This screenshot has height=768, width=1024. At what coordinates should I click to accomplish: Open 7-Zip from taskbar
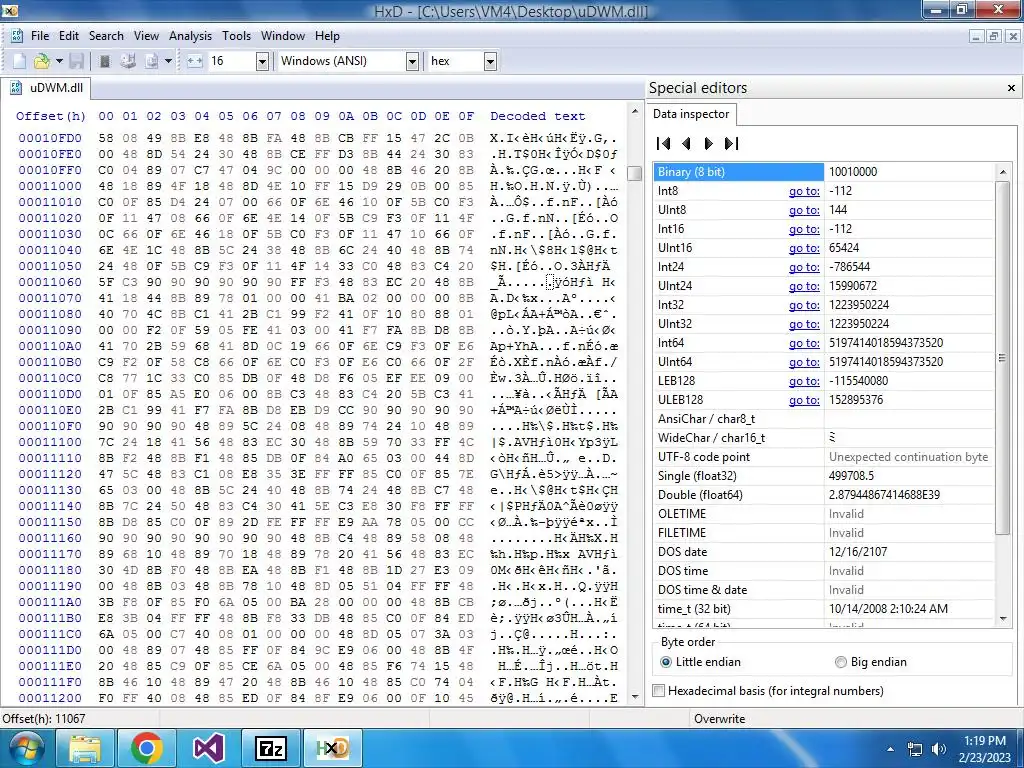270,748
